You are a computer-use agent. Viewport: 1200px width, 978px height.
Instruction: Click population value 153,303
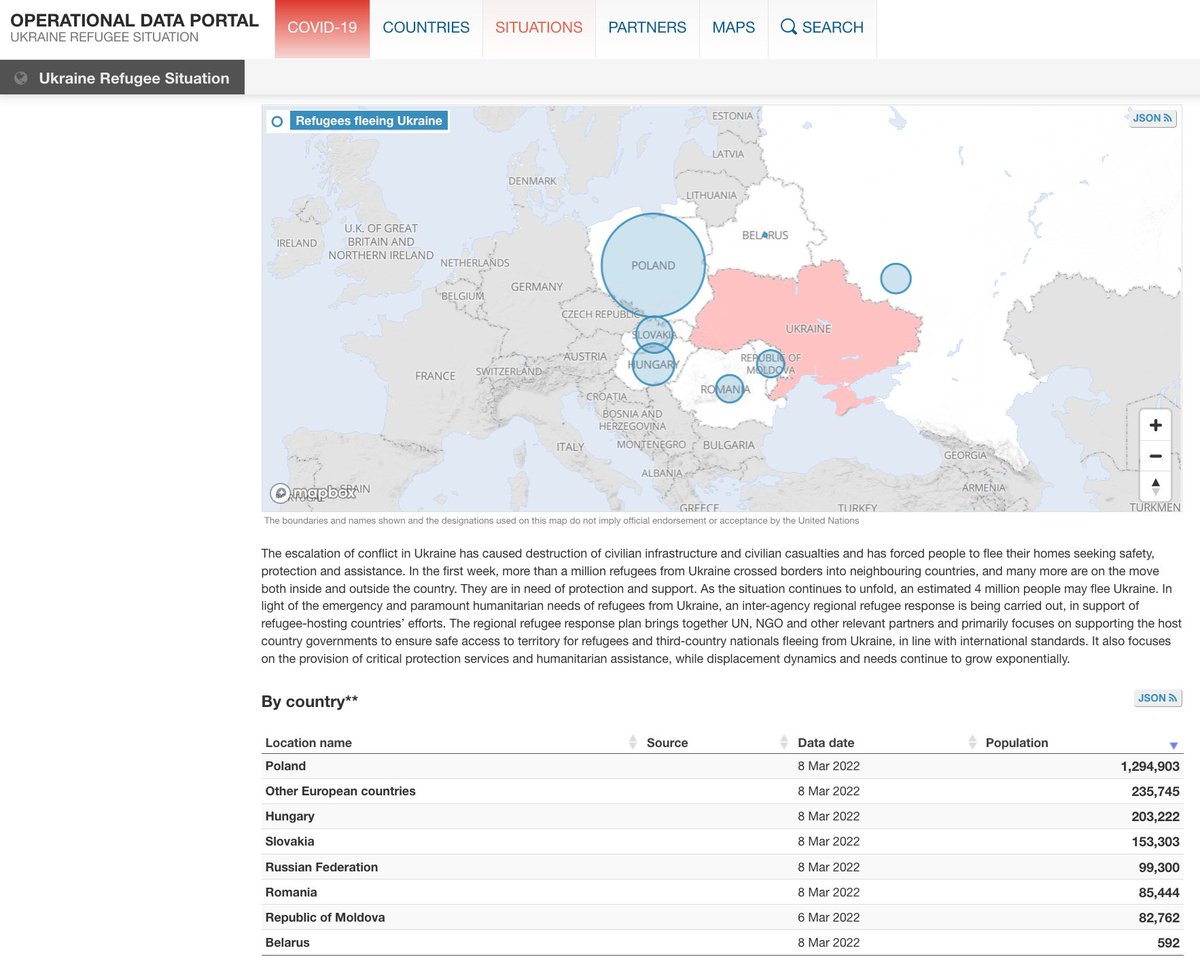point(1156,841)
